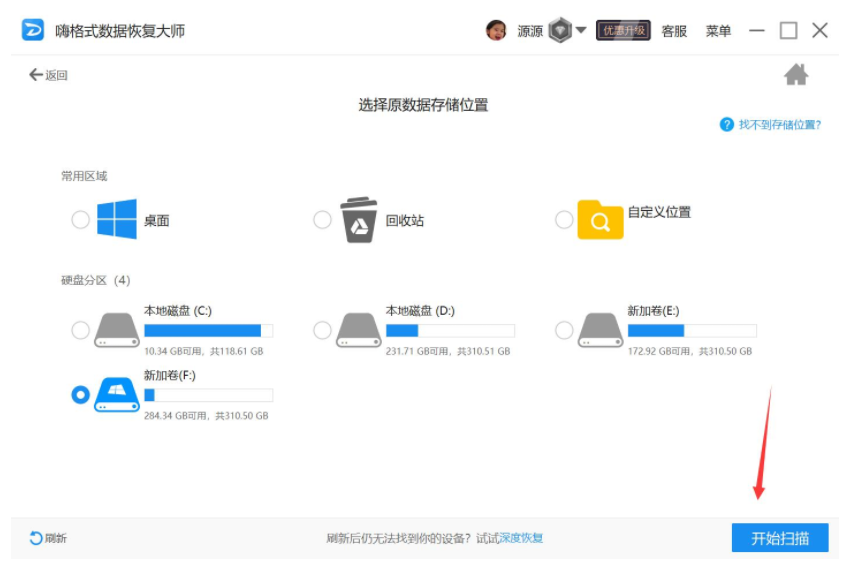This screenshot has width=855, height=569.
Task: Click the local disk C: drive icon
Action: click(117, 330)
